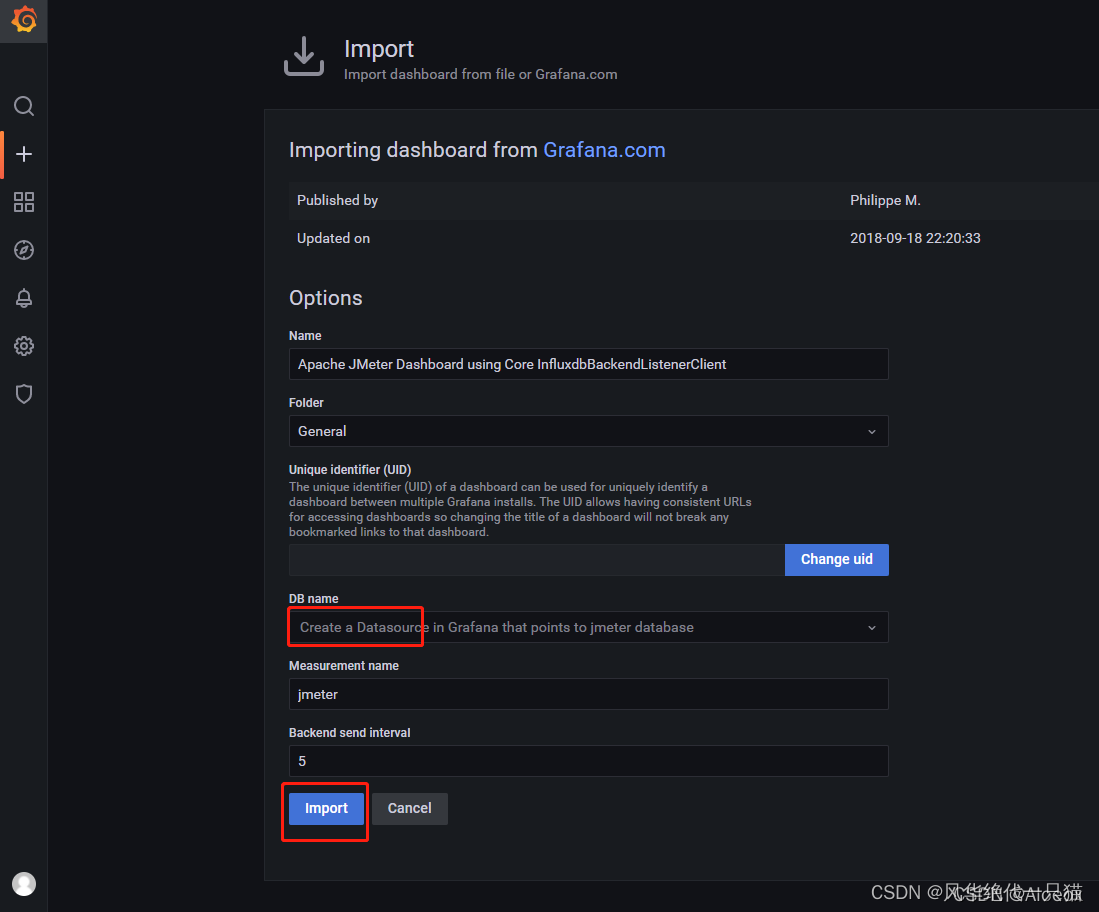This screenshot has height=912, width=1099.
Task: Open the user profile avatar
Action: pyautogui.click(x=24, y=884)
